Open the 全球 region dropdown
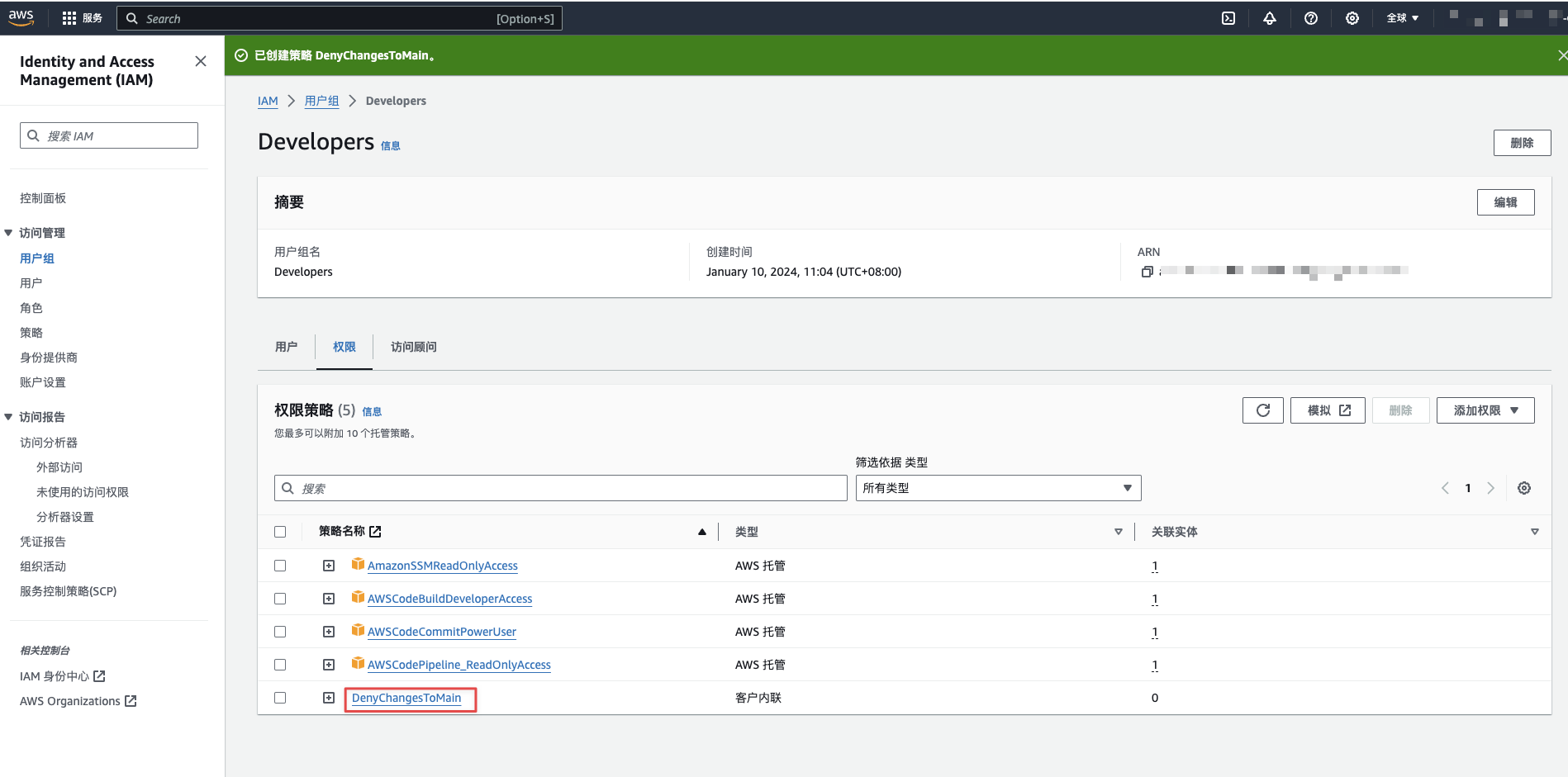 [1403, 18]
